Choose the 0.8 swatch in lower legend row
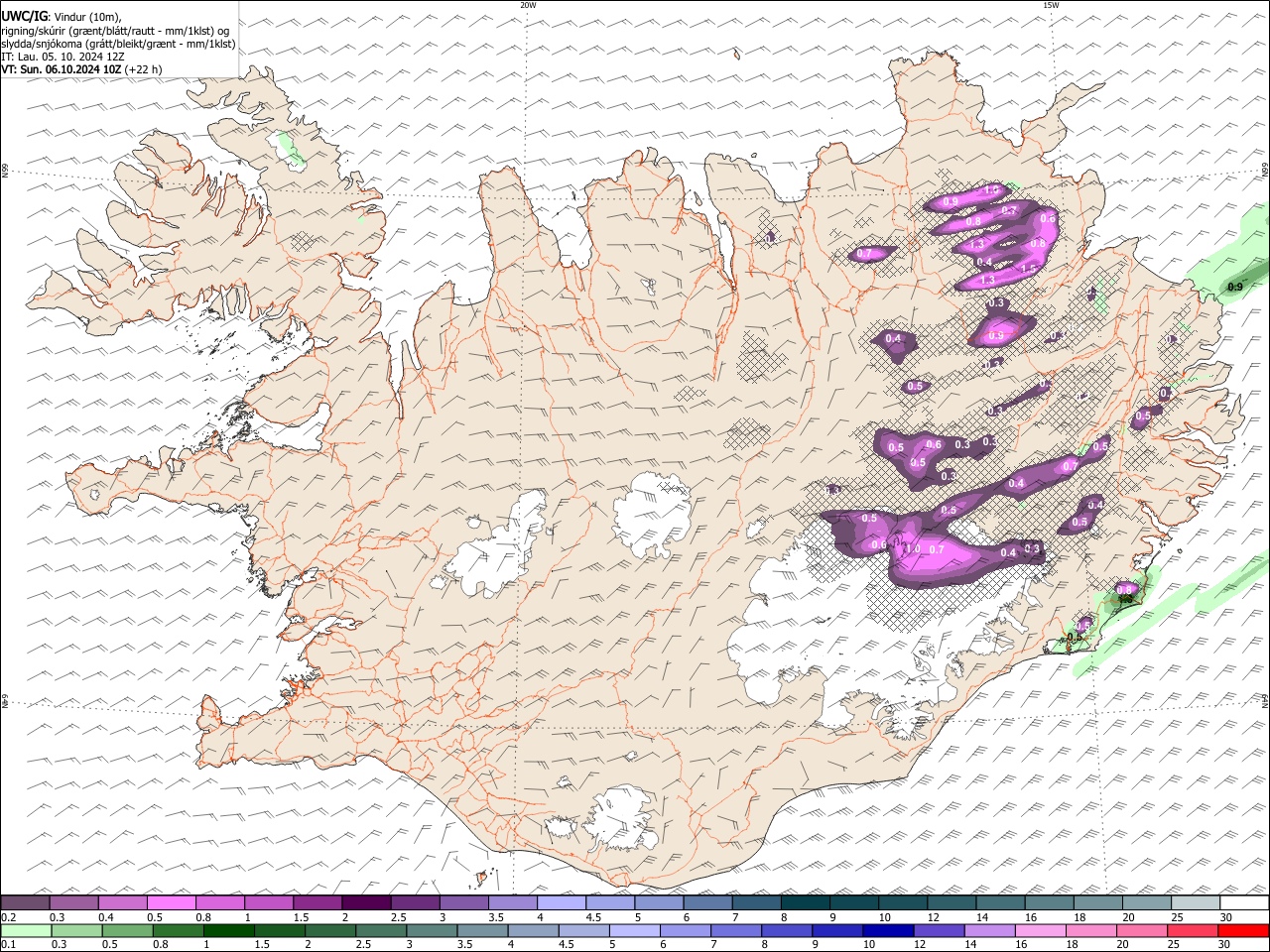The image size is (1270, 952). pyautogui.click(x=178, y=930)
